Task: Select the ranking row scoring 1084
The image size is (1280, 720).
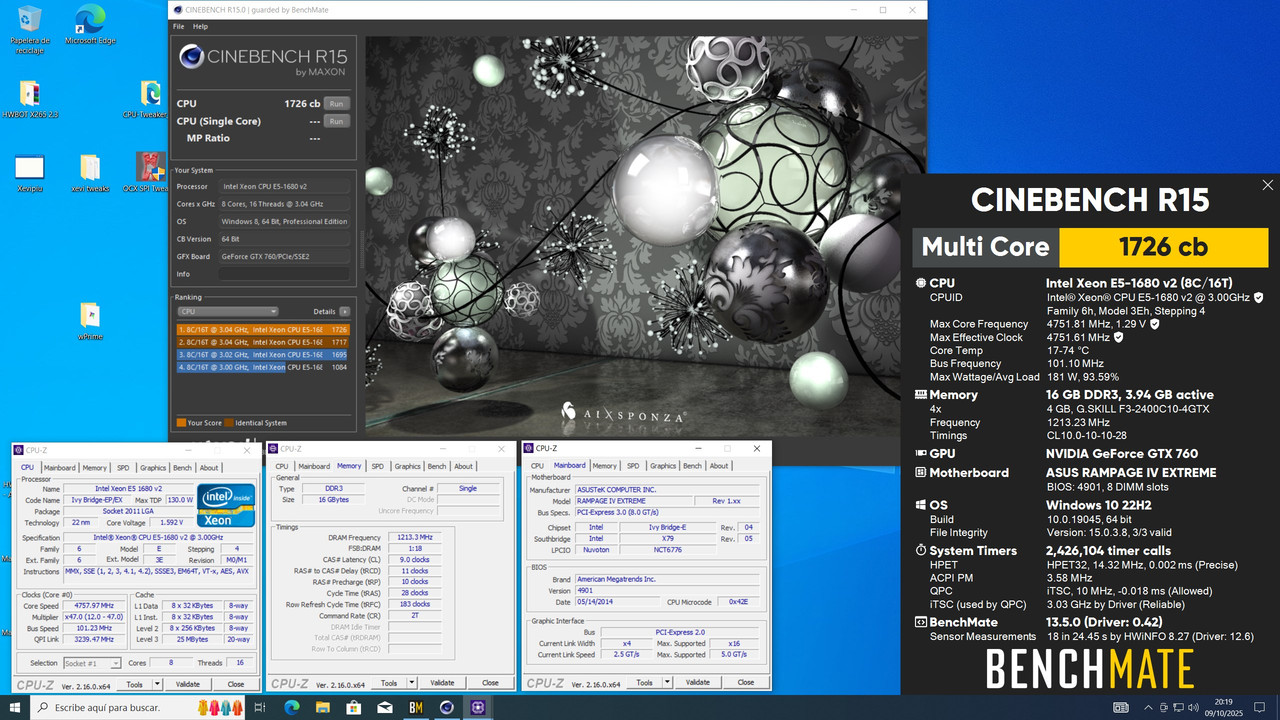Action: 263,367
